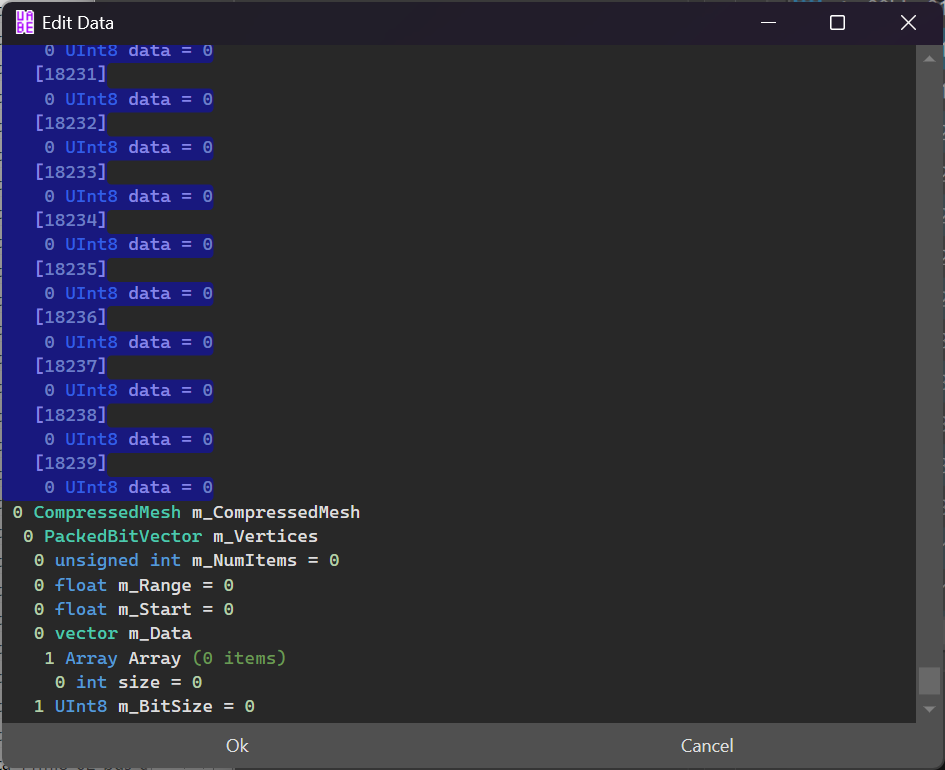The width and height of the screenshot is (945, 770).
Task: Click the Cancel button
Action: (x=707, y=746)
